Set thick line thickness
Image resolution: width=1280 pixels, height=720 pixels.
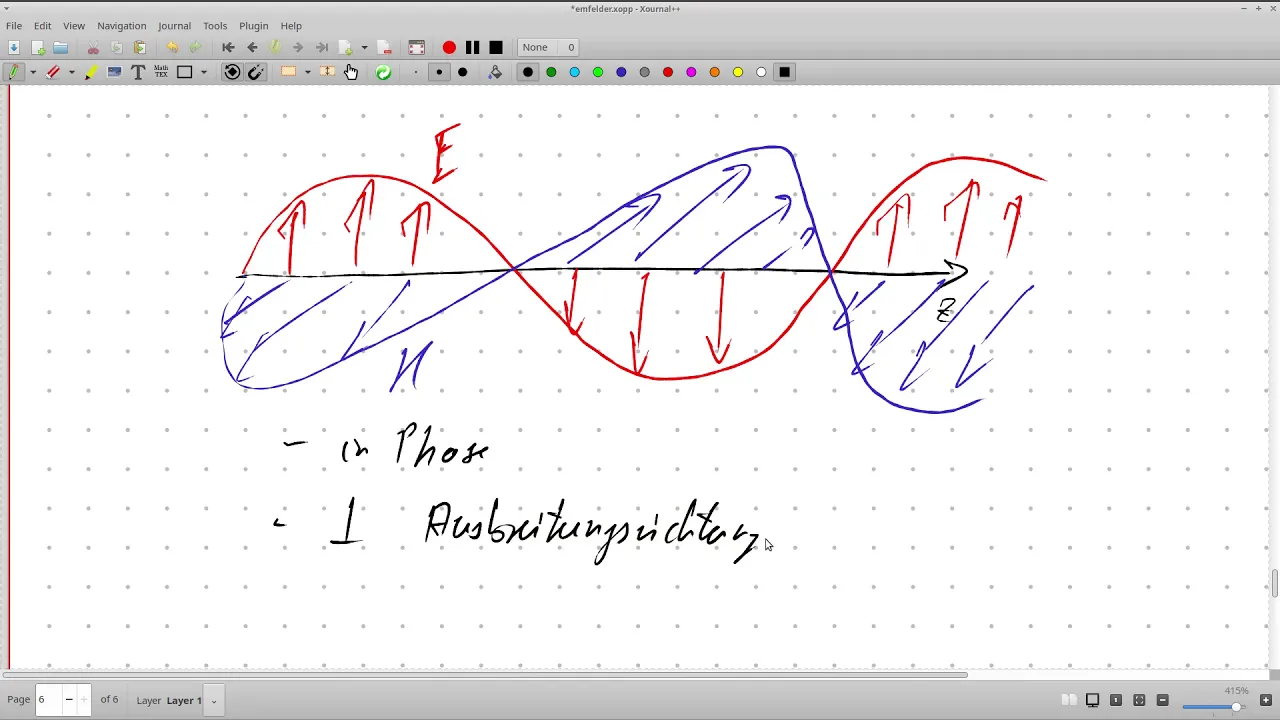462,72
